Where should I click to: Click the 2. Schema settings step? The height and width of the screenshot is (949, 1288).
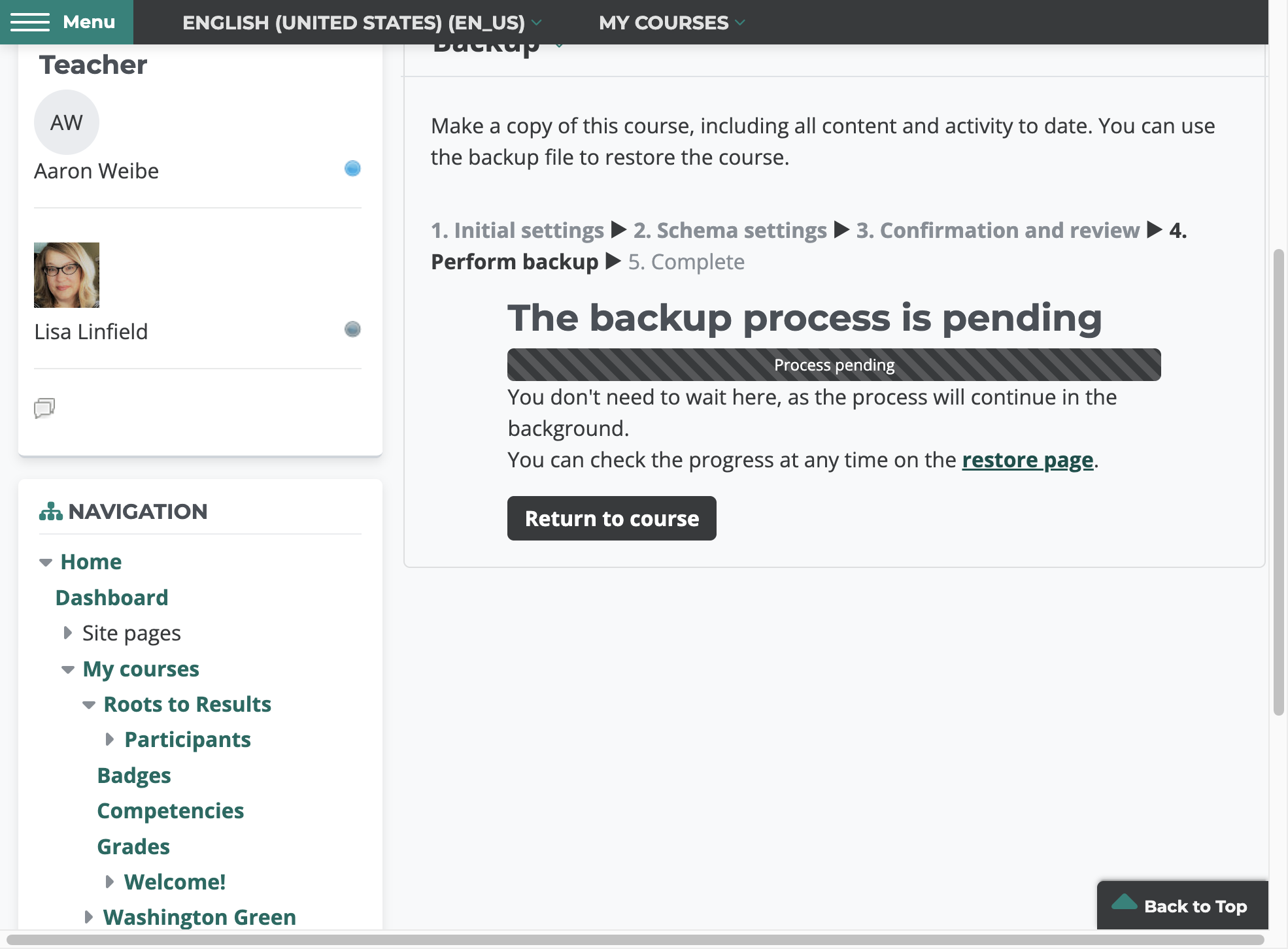(730, 230)
